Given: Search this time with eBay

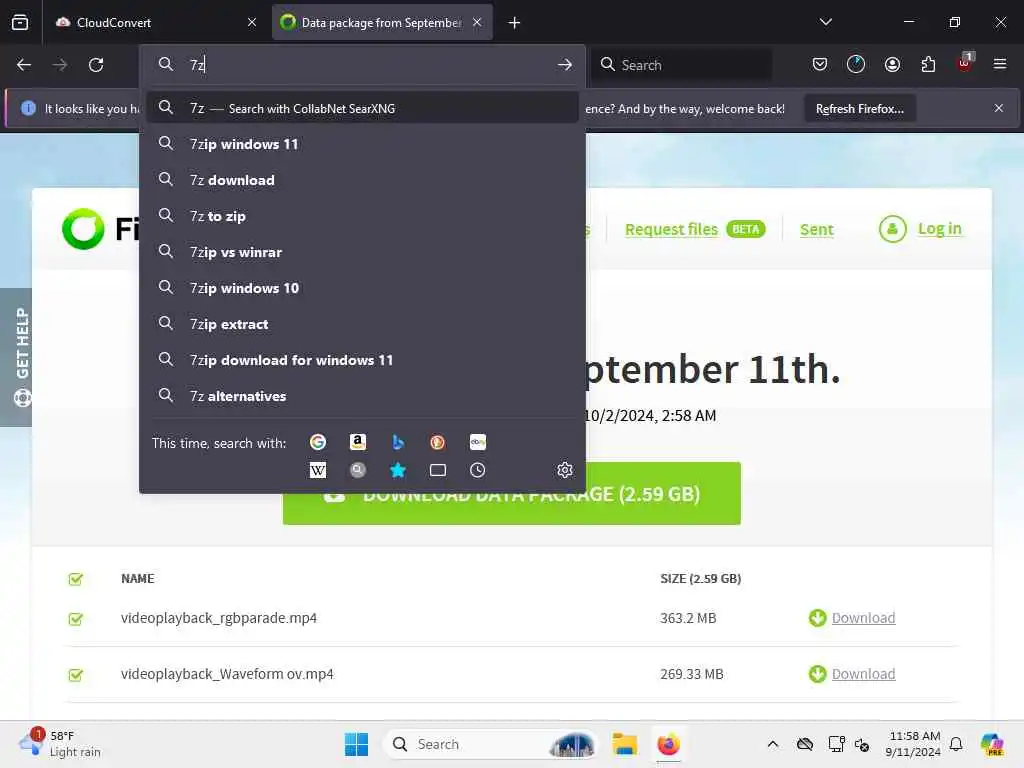Looking at the screenshot, I should 478,442.
